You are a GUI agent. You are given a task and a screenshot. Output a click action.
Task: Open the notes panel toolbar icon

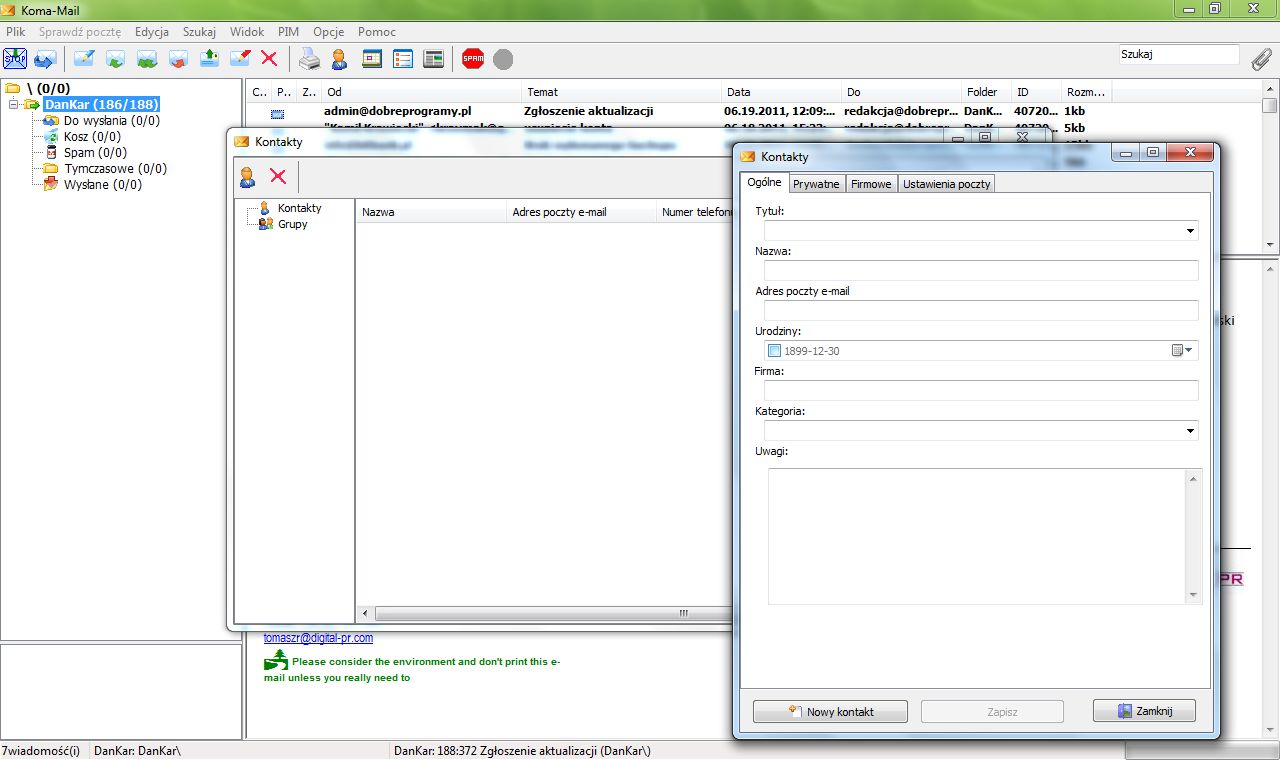(x=433, y=59)
